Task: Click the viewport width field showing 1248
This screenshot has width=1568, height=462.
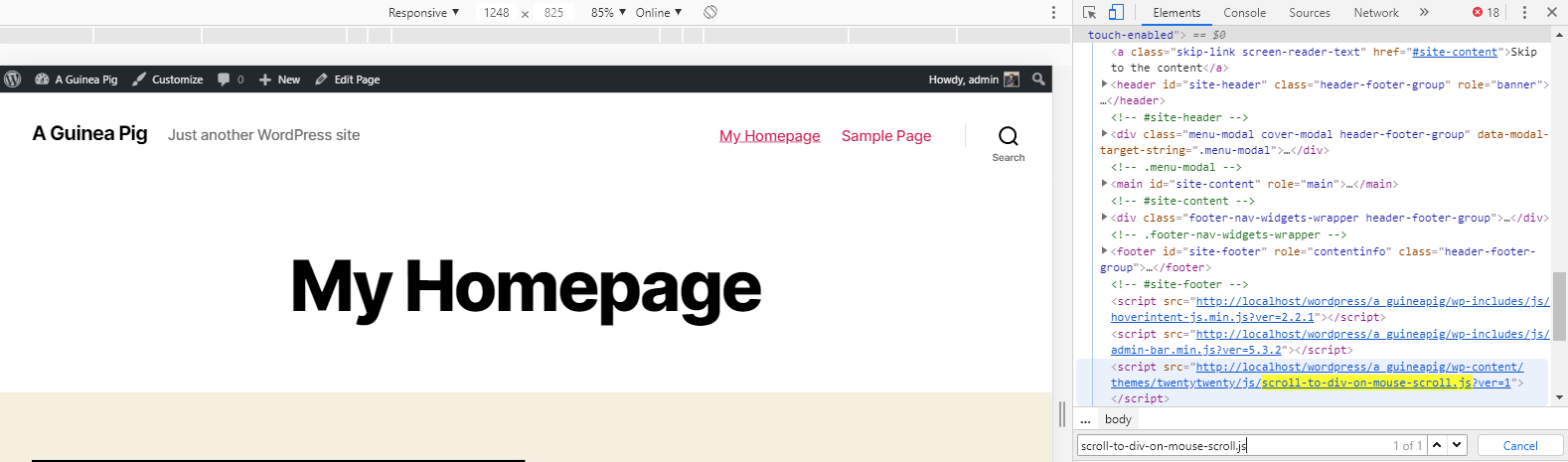Action: tap(496, 13)
